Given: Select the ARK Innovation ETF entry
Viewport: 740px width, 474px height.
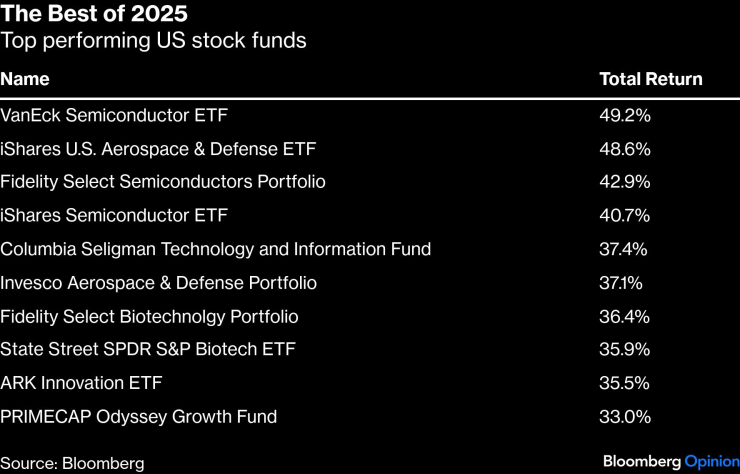Looking at the screenshot, I should [81, 383].
